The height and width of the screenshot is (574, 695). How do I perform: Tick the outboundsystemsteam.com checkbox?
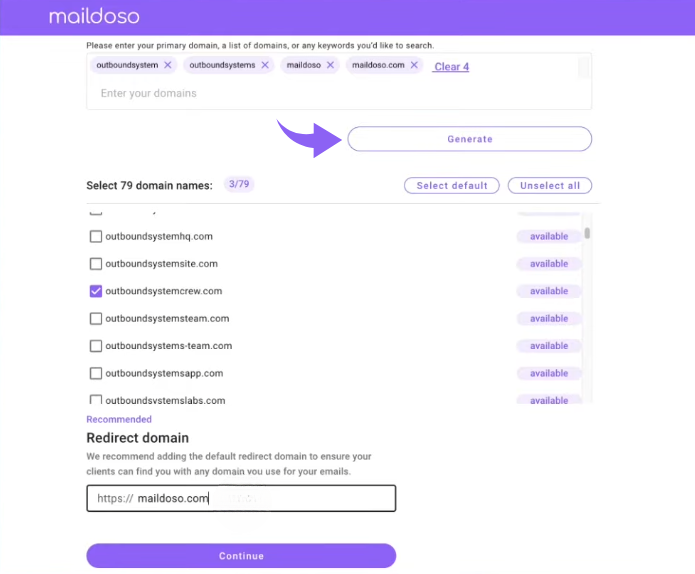[96, 319]
